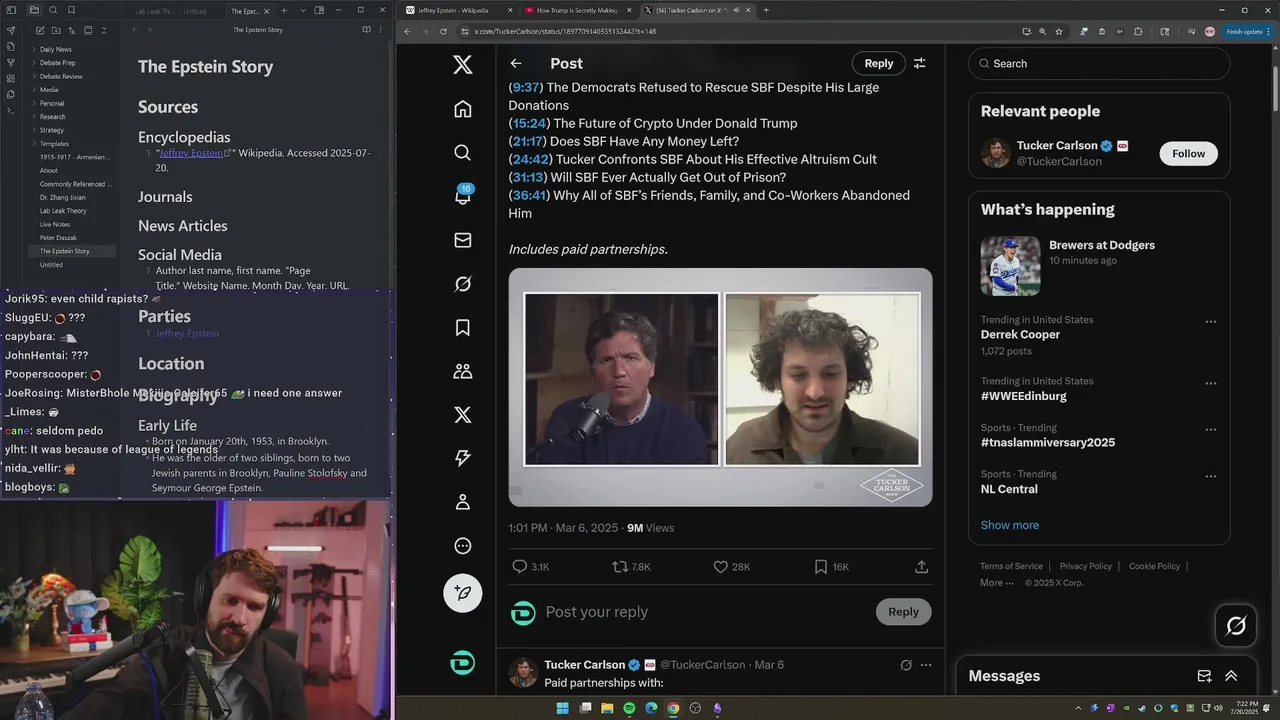Viewport: 1280px width, 720px height.
Task: Open more options for NL Central trend
Action: click(1211, 476)
